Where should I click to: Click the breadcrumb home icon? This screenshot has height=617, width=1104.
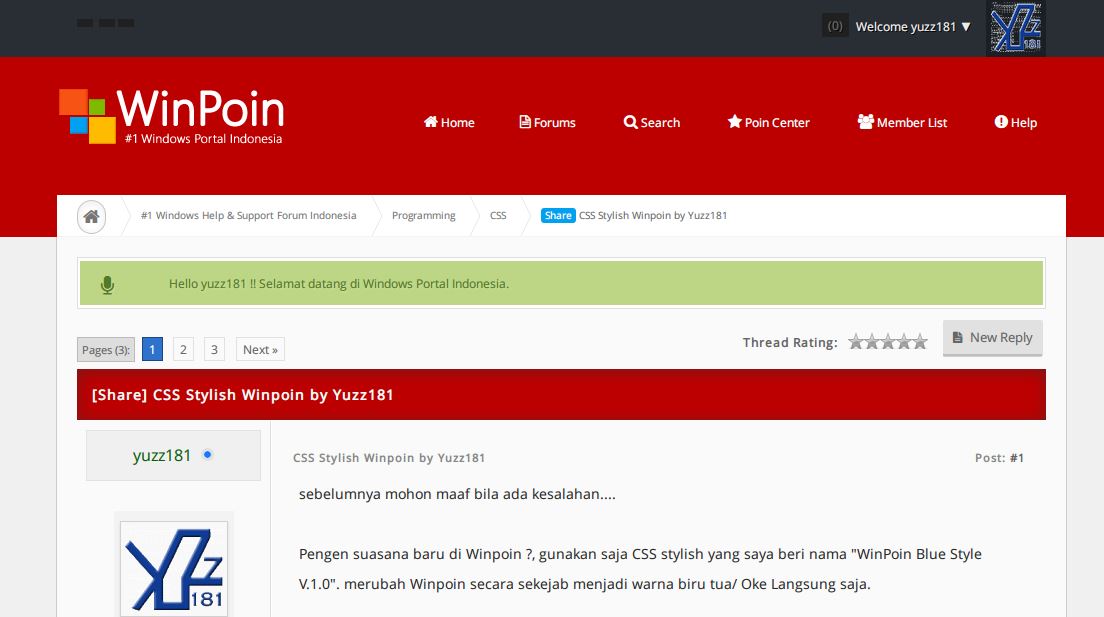(x=92, y=216)
